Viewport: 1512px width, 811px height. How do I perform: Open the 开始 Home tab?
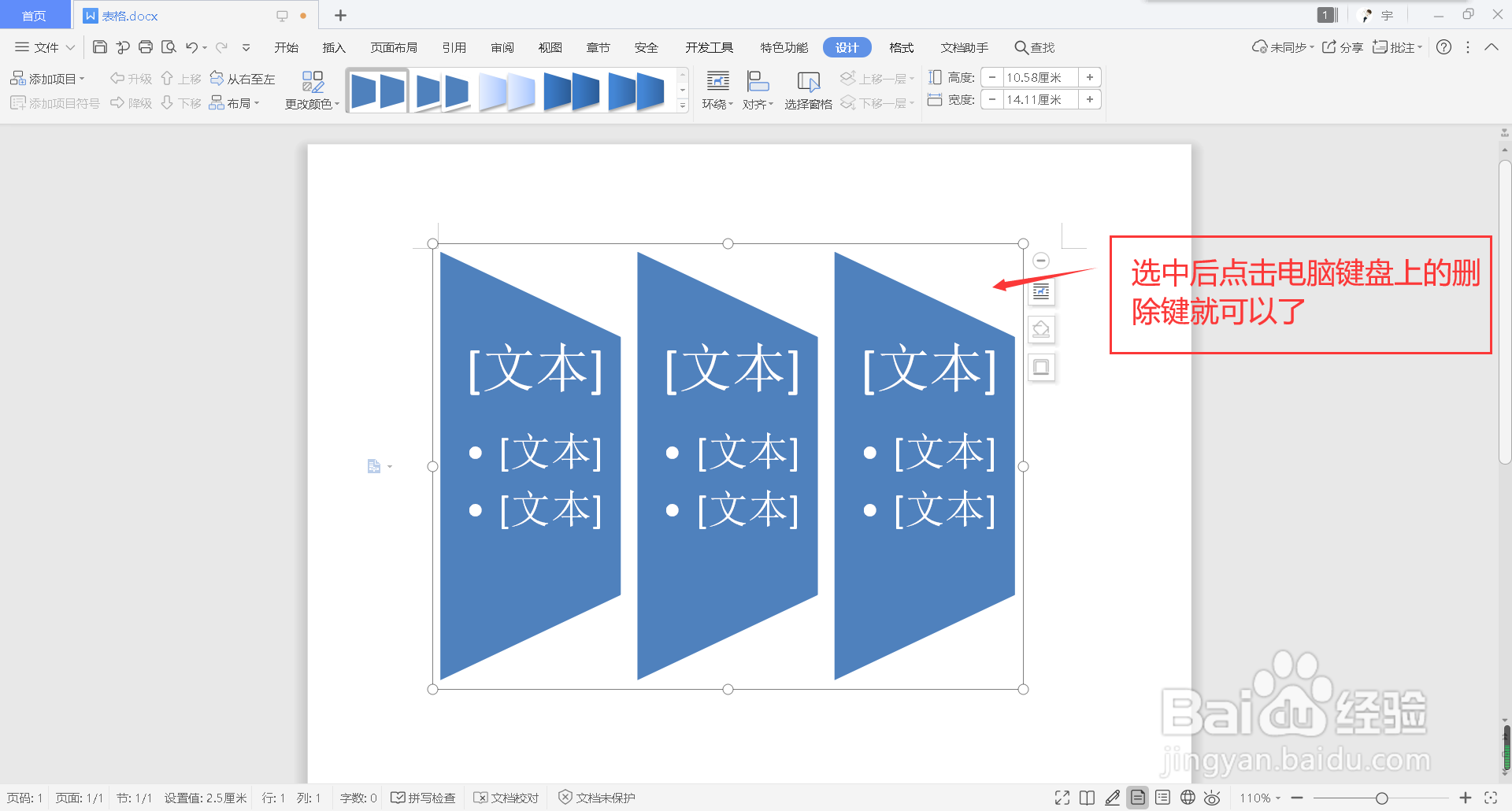click(286, 47)
